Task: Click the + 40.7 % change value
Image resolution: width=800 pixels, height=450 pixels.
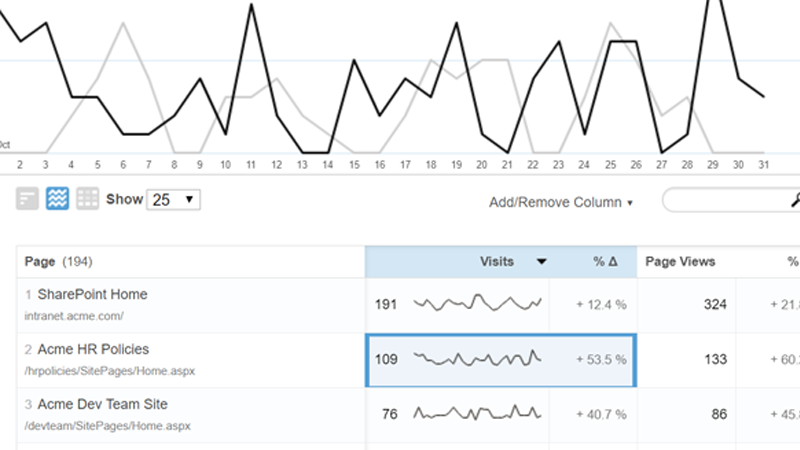Action: 601,414
